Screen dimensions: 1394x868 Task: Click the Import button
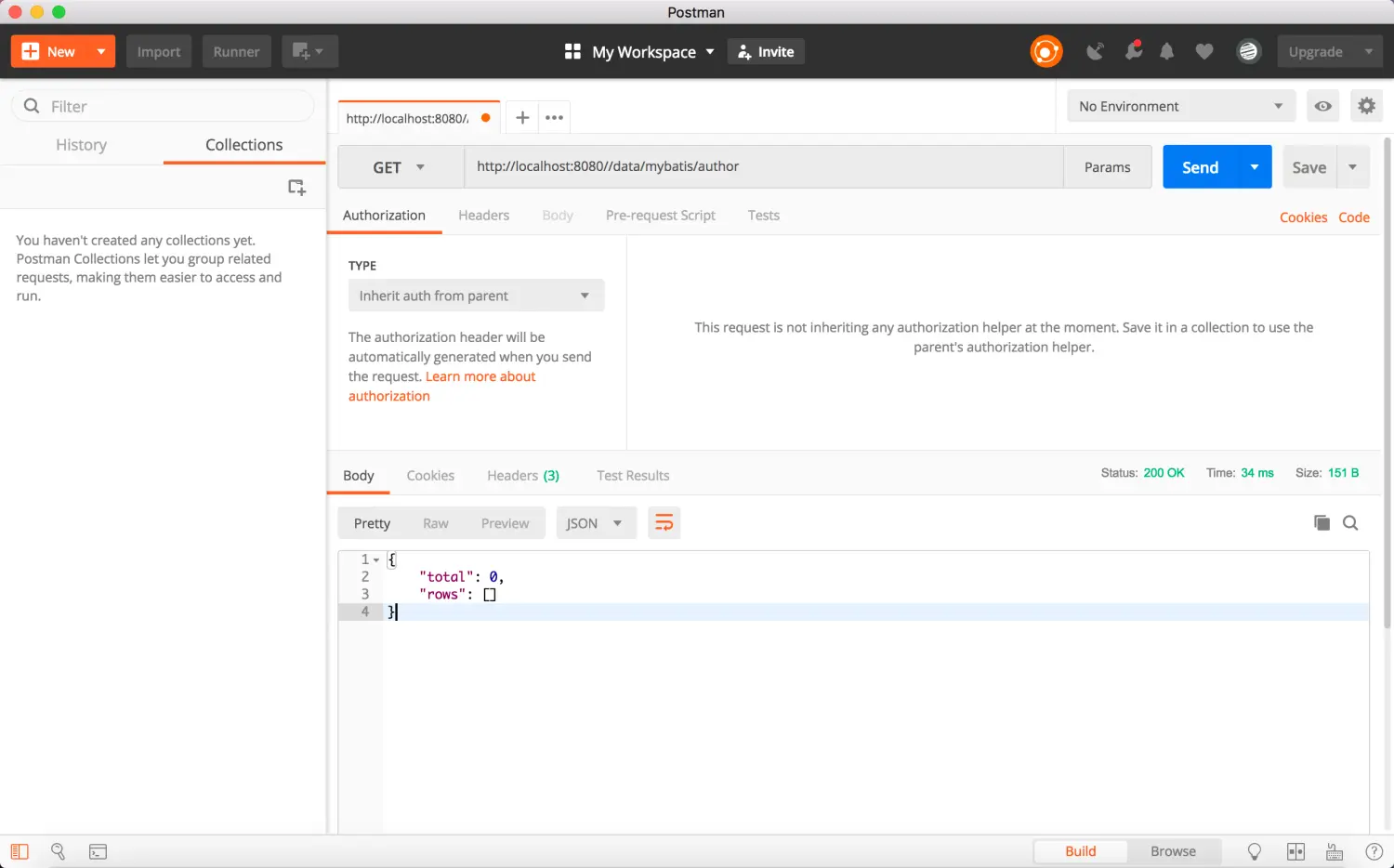(159, 52)
